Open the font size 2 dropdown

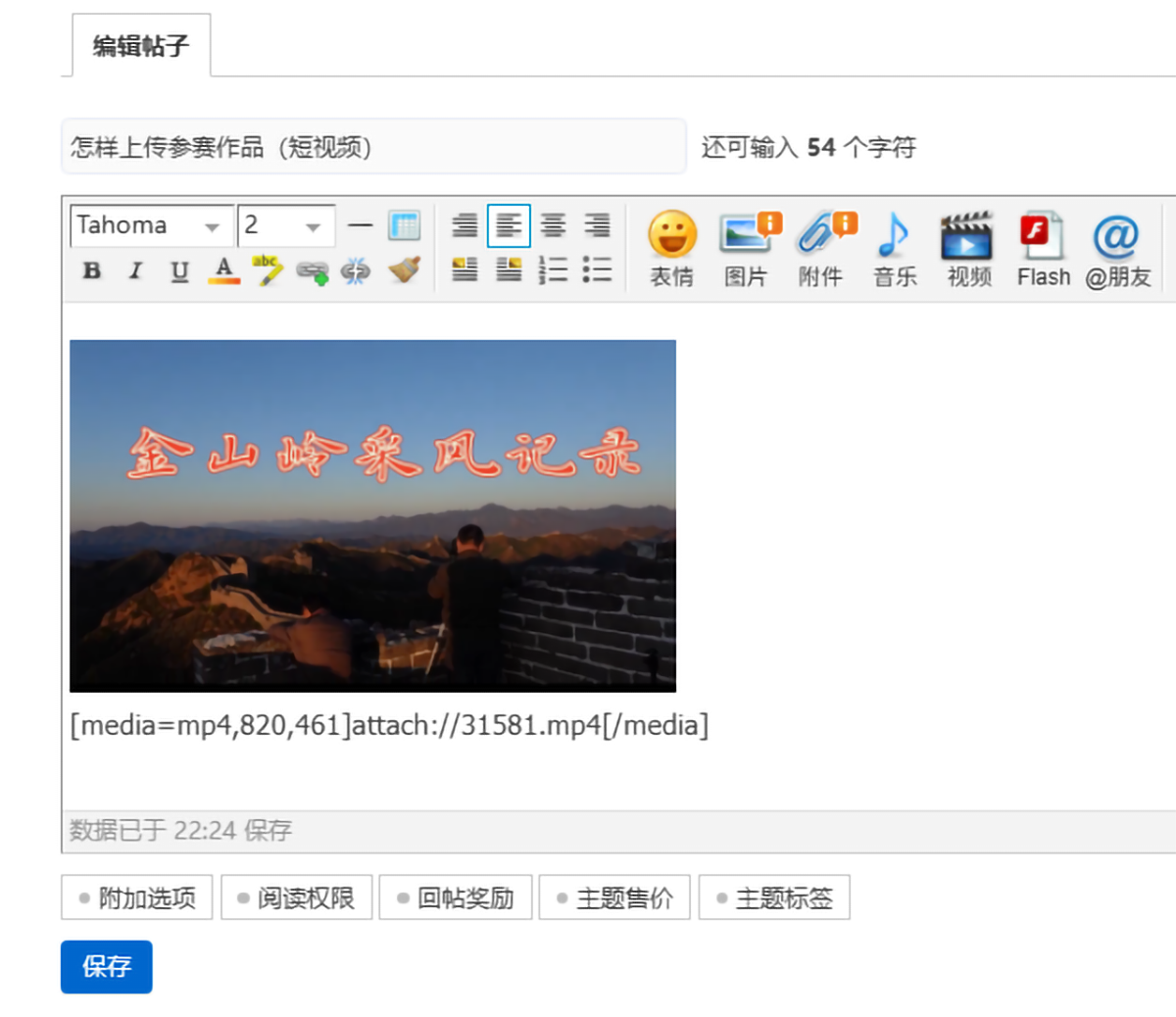coord(286,225)
